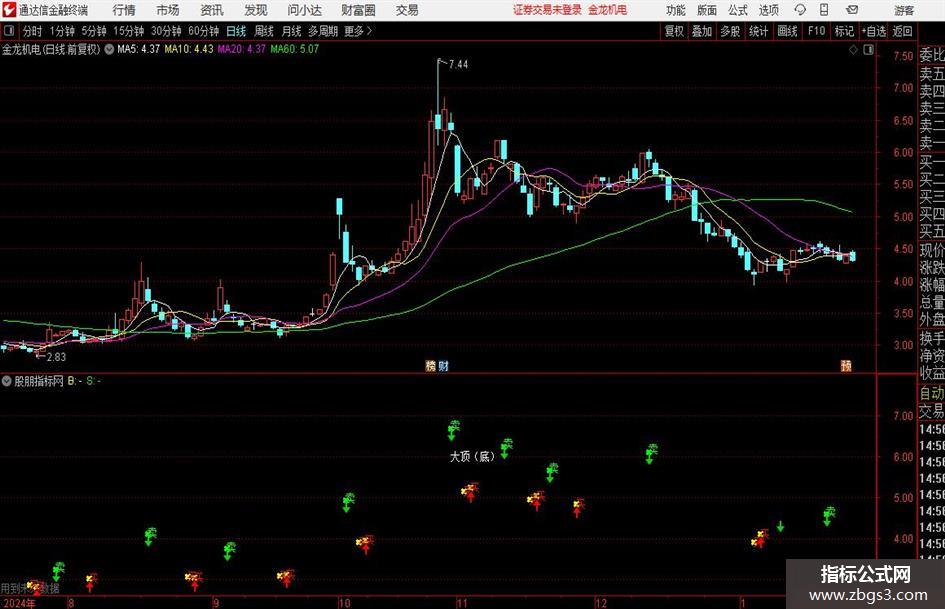
Task: Add stock via +自选 button
Action: [874, 31]
